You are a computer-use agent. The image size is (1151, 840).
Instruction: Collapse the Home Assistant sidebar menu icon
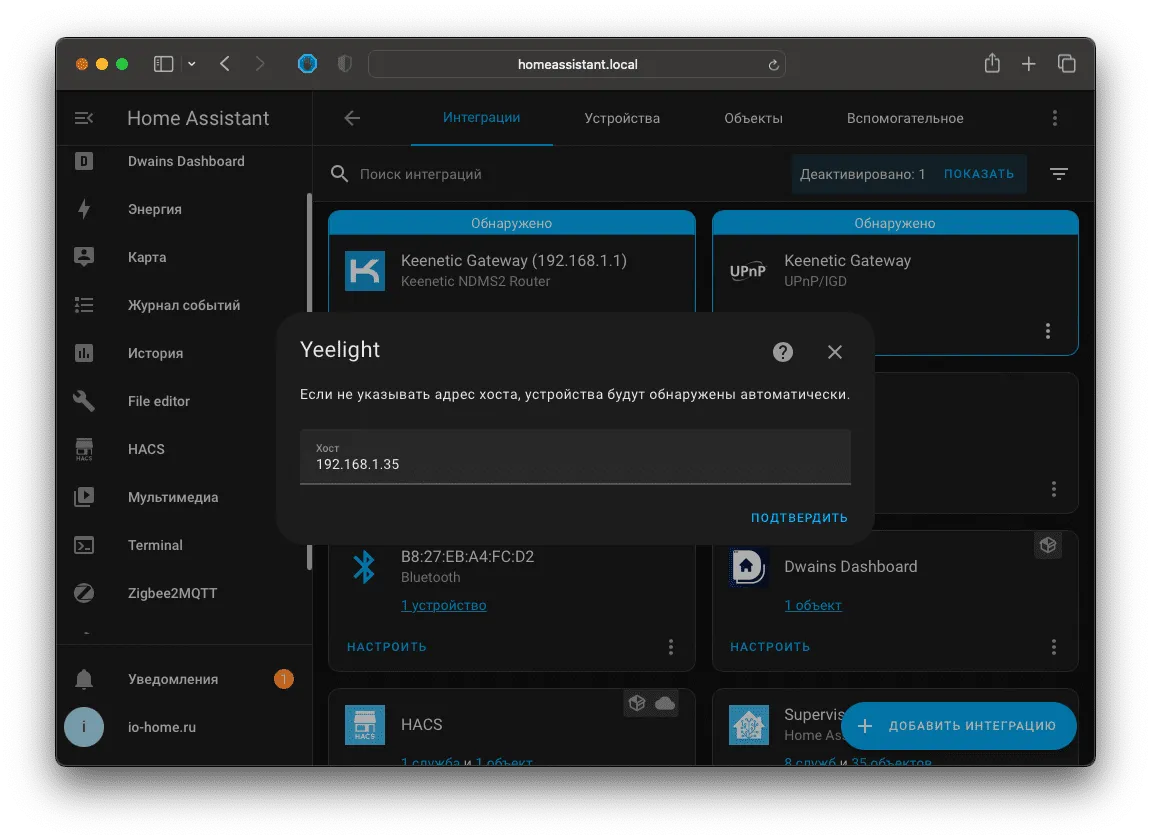84,118
